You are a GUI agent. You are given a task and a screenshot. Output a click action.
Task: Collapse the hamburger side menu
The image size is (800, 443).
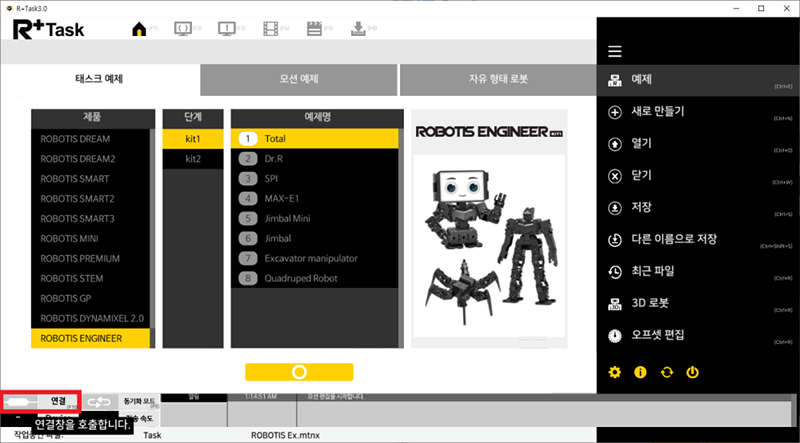(615, 52)
